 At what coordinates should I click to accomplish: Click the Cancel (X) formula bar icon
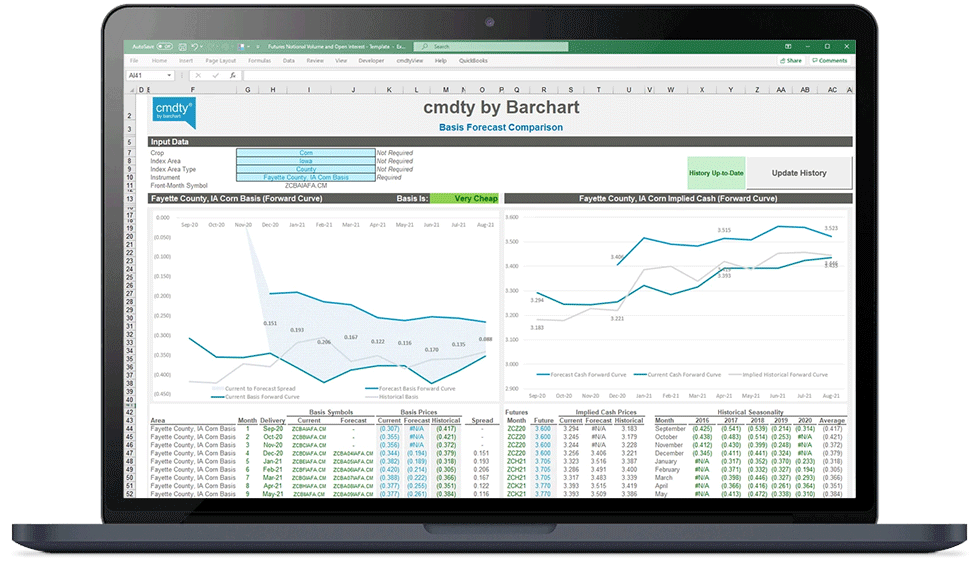tap(198, 76)
